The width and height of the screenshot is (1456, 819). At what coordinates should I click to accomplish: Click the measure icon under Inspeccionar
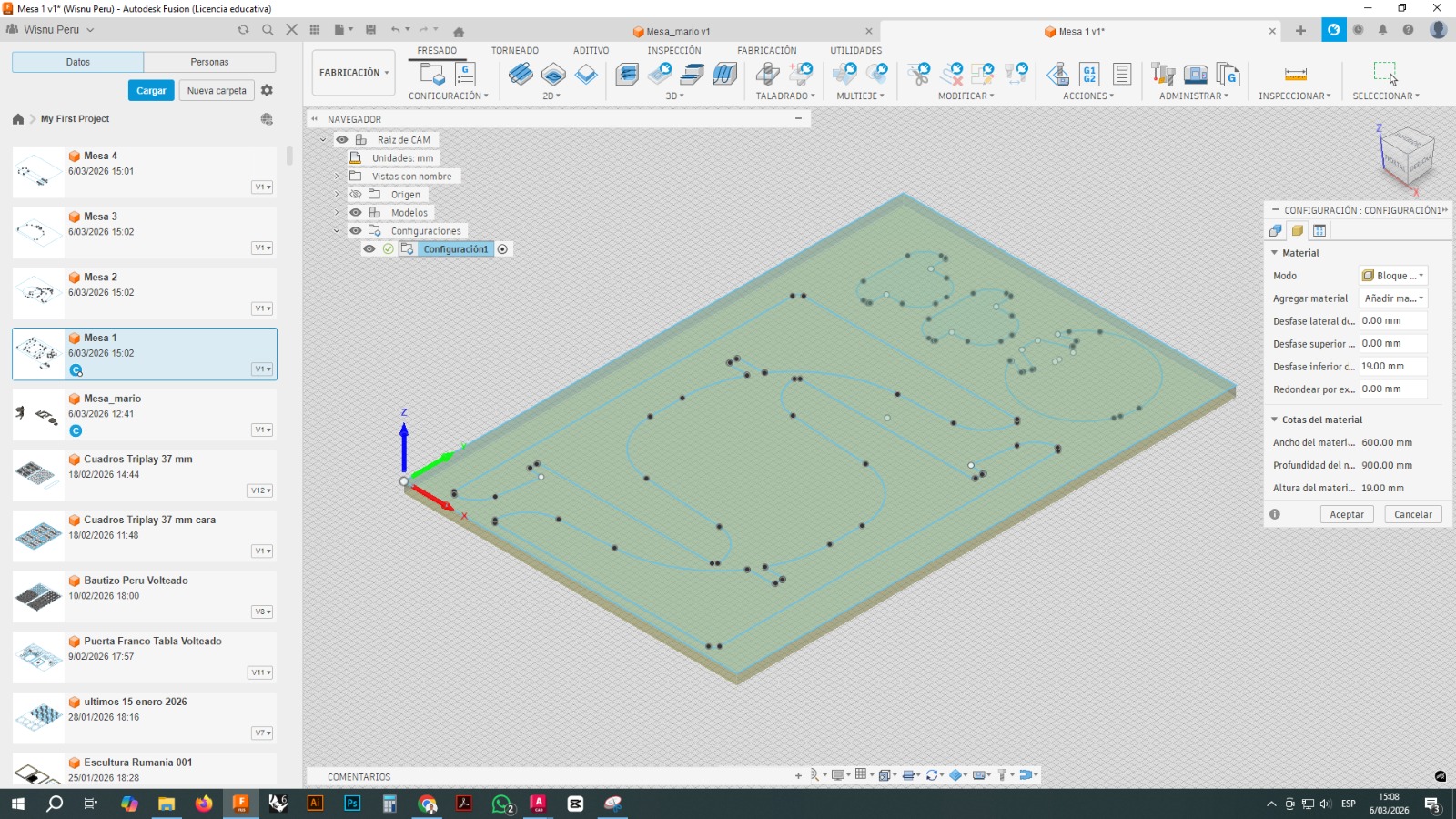pyautogui.click(x=1295, y=75)
